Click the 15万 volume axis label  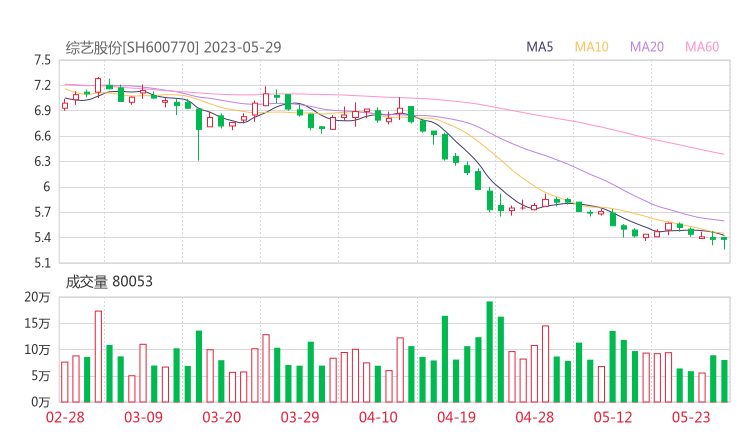coord(37,324)
